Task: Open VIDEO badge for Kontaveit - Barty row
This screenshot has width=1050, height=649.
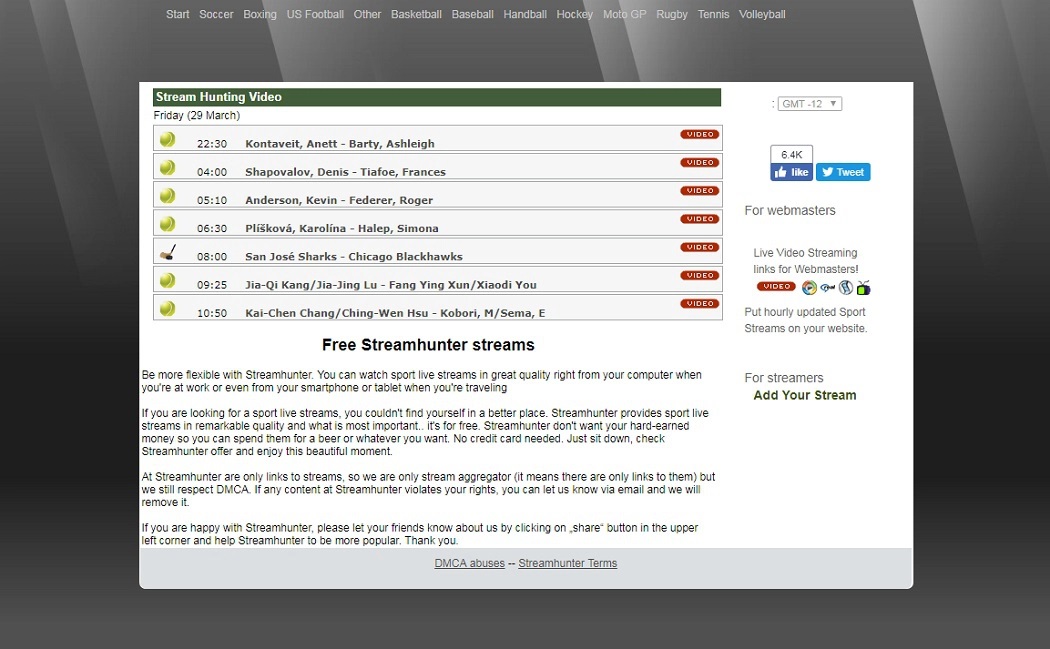Action: pos(700,135)
